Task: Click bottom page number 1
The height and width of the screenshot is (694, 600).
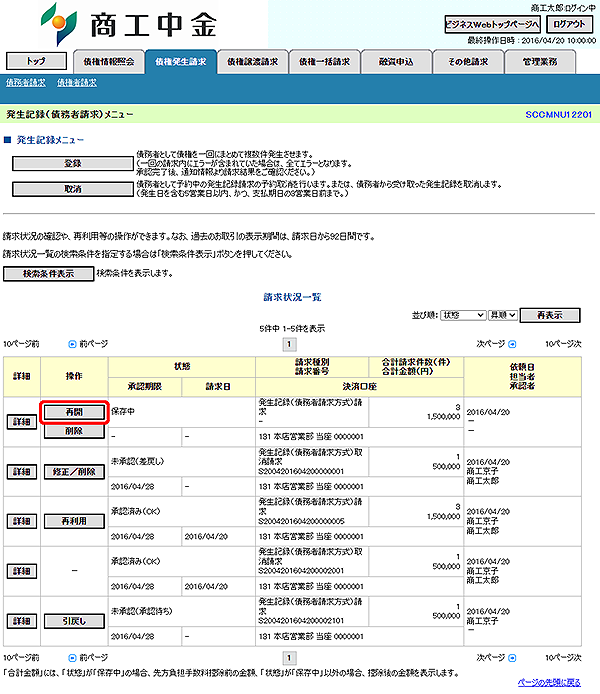Action: 289,658
